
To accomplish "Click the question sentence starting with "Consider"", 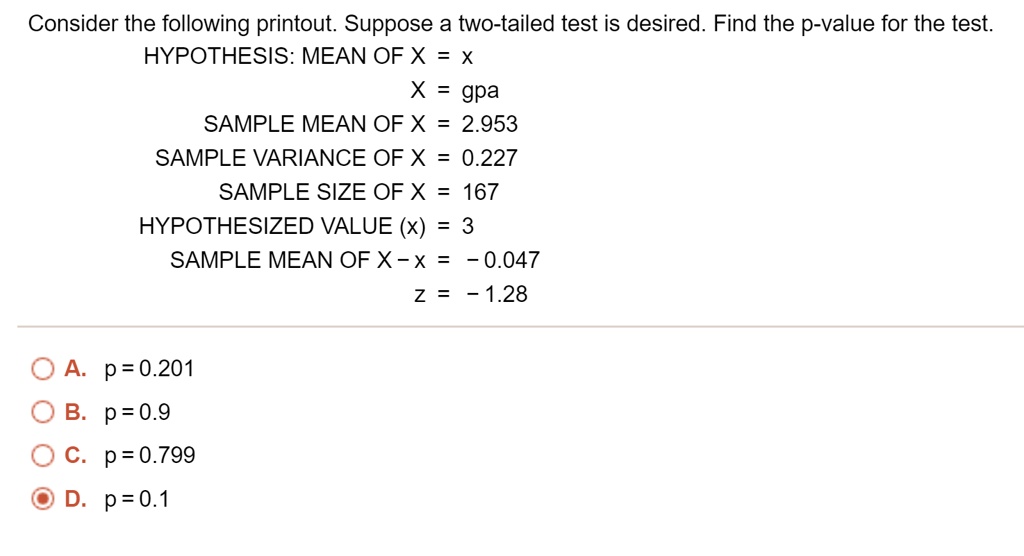I will 510,24.
